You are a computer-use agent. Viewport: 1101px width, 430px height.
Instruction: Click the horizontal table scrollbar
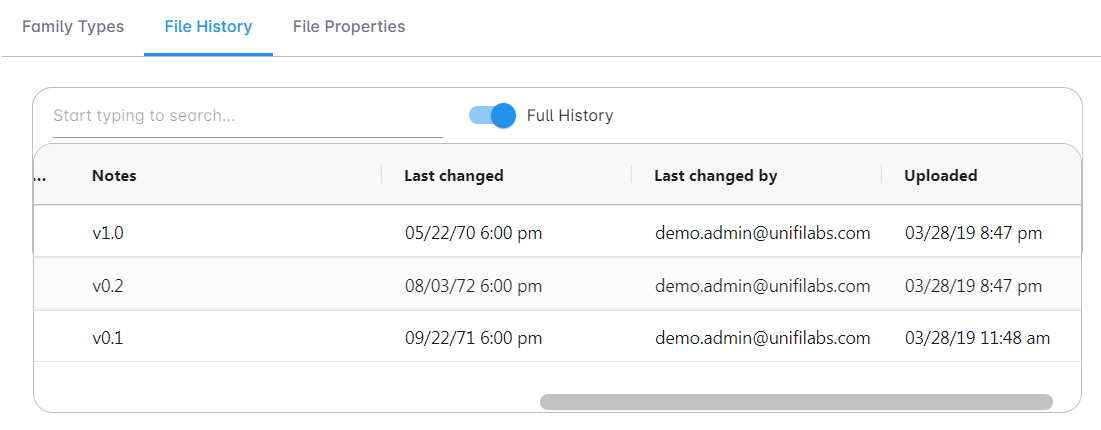point(795,402)
